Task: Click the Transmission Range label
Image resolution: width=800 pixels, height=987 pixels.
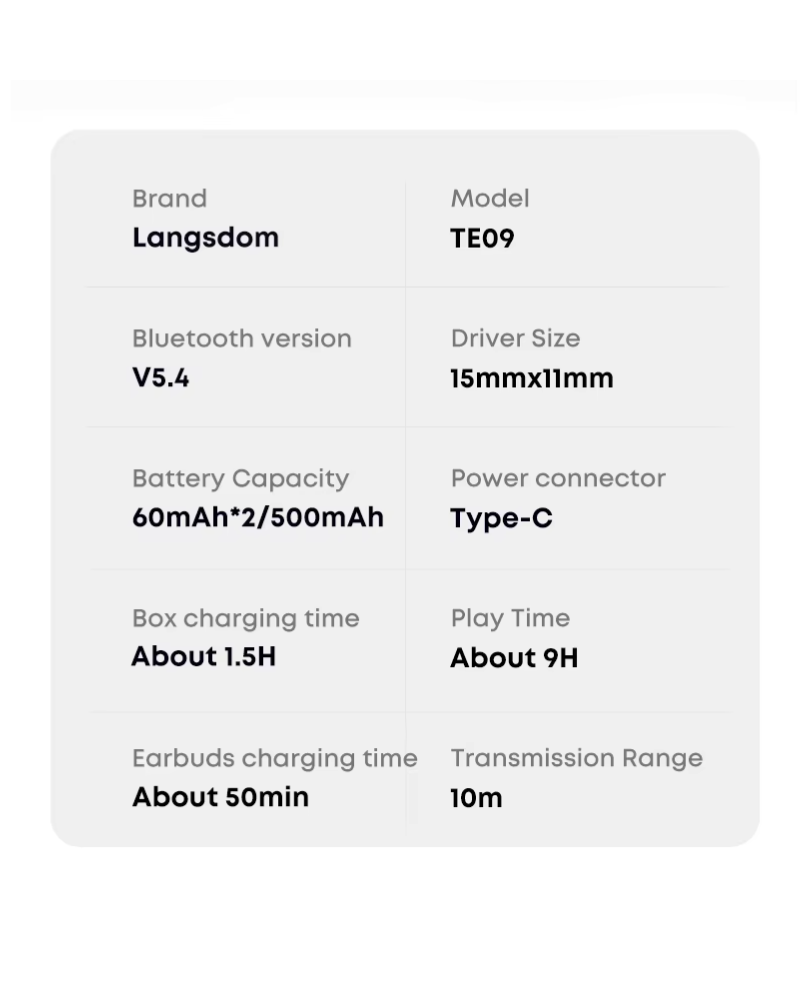Action: pos(577,759)
